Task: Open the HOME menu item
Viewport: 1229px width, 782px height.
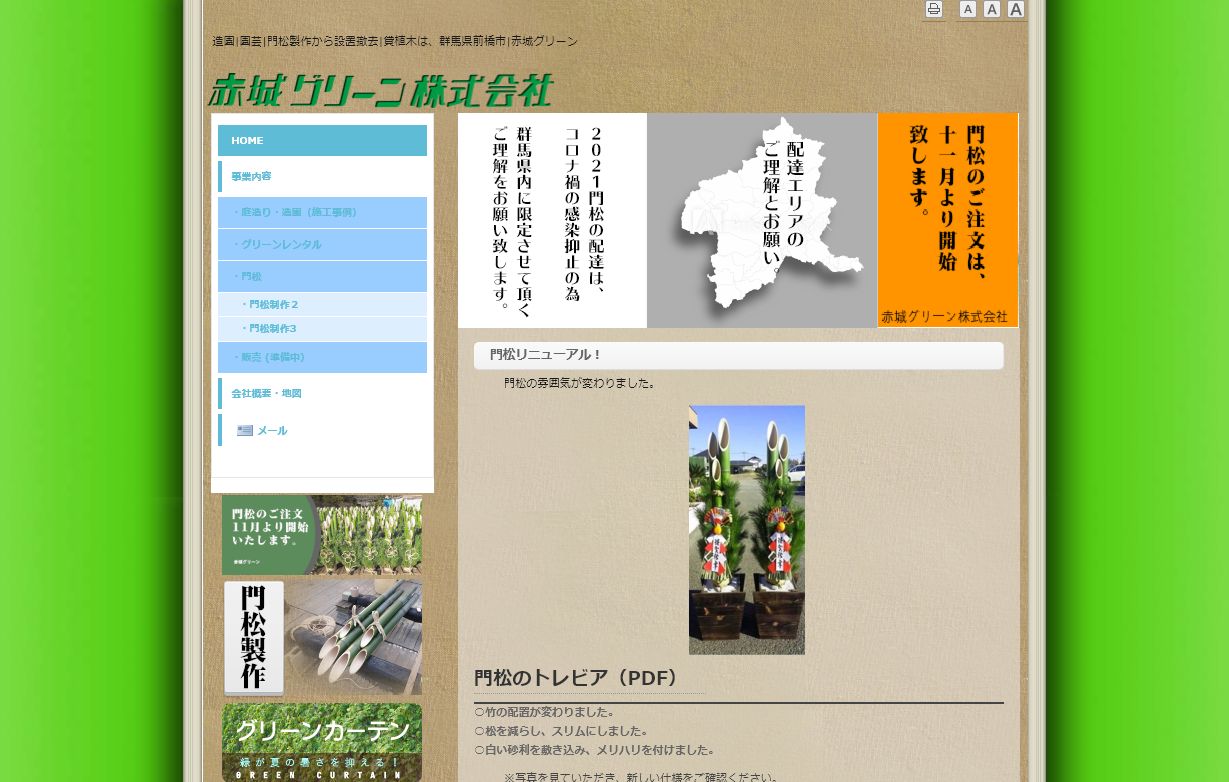Action: [322, 141]
